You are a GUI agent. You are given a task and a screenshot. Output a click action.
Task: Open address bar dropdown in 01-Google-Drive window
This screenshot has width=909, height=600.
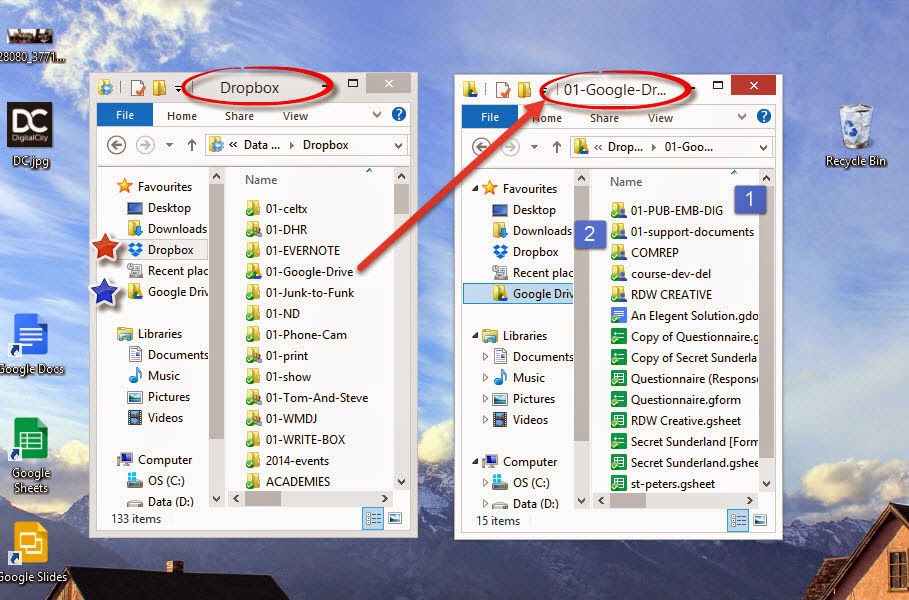point(763,148)
